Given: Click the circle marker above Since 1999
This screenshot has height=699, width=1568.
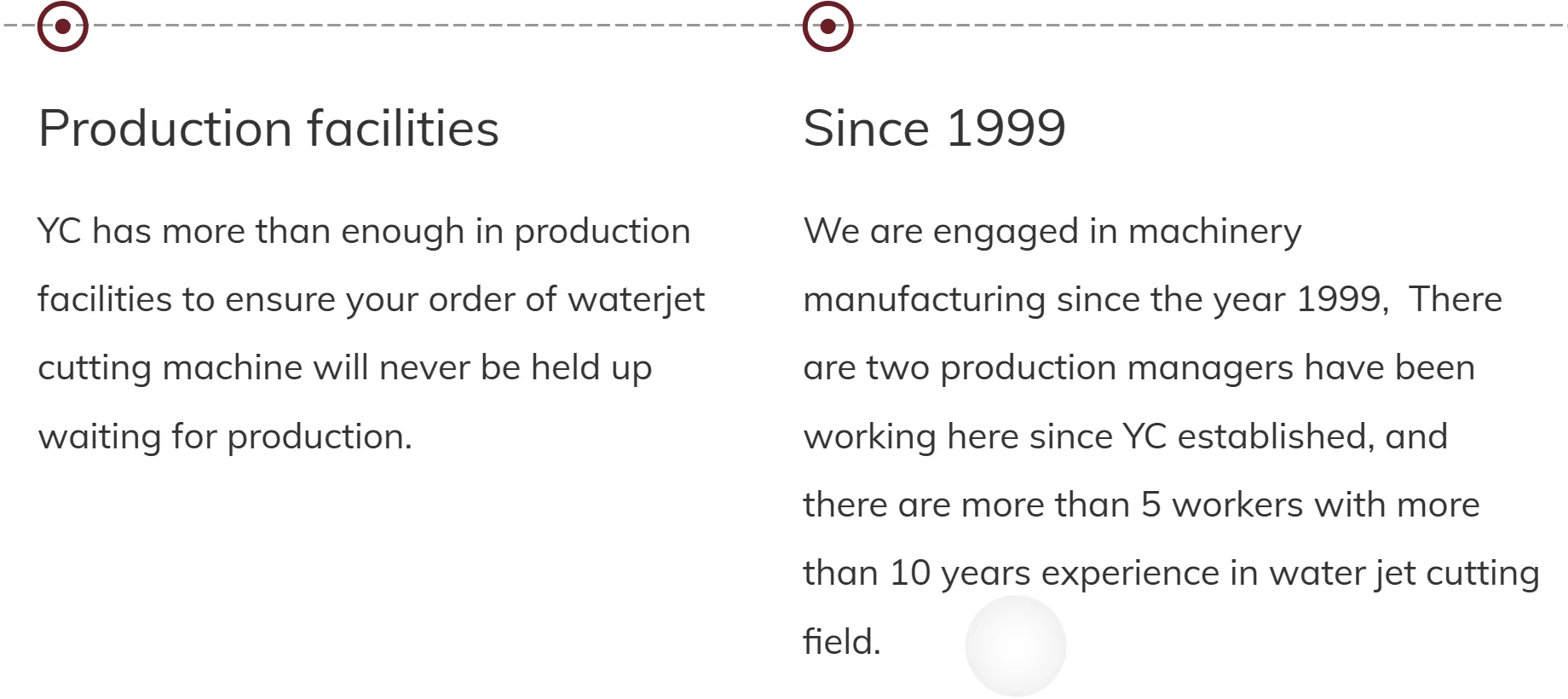Looking at the screenshot, I should (828, 26).
